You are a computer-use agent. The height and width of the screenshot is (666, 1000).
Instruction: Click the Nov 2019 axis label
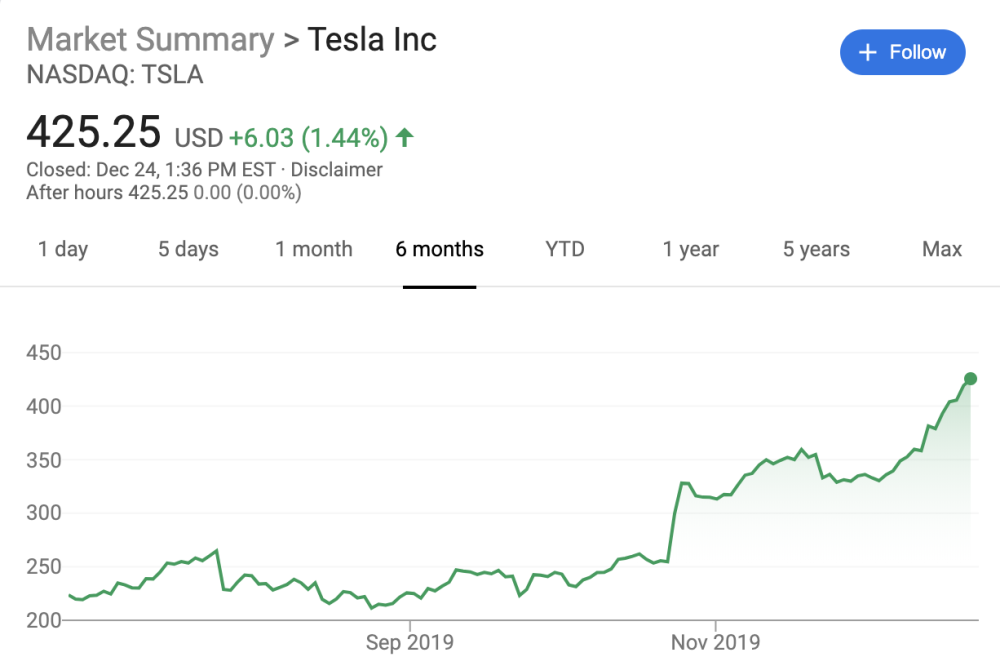[716, 641]
